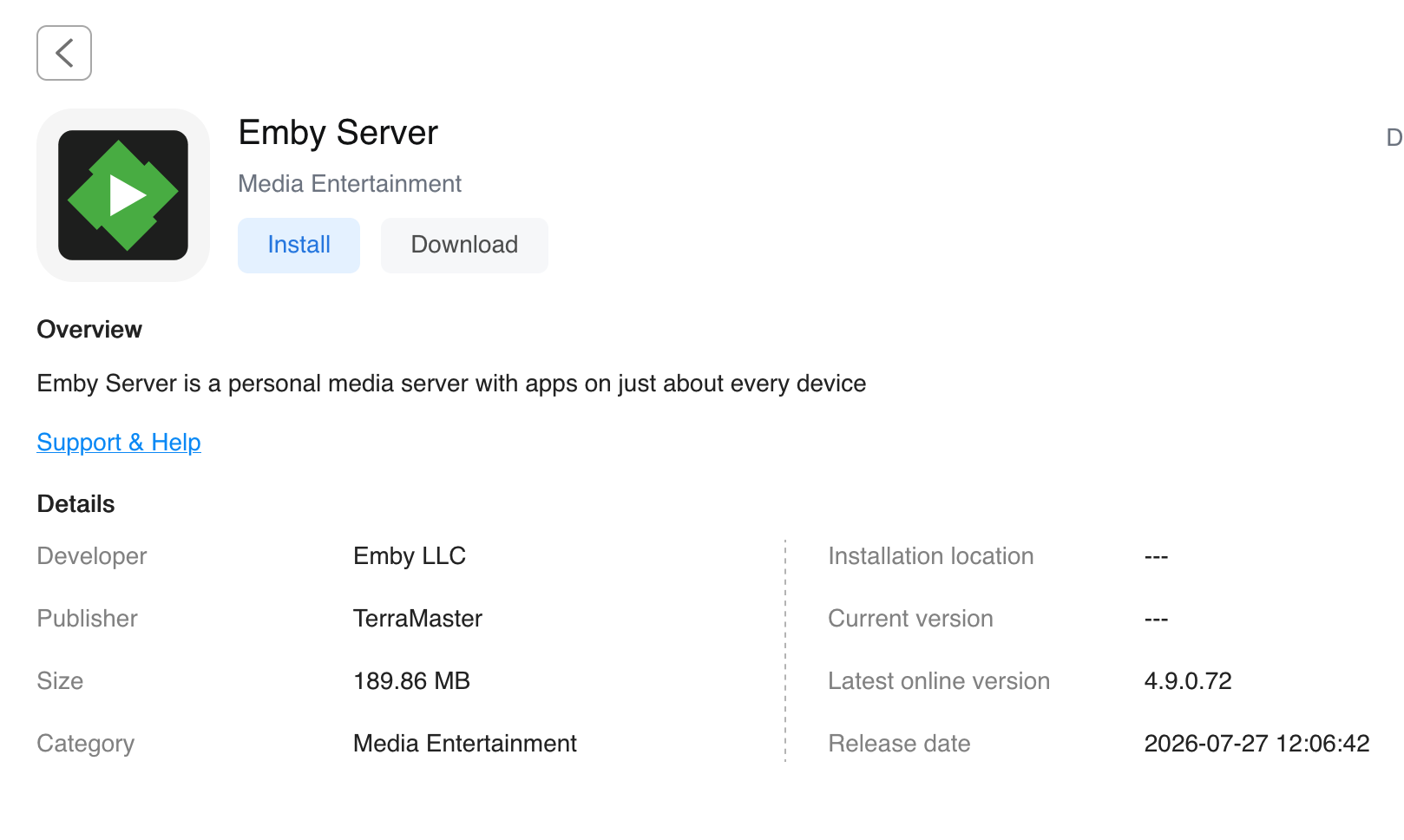This screenshot has width=1404, height=840.
Task: Click the Developer label
Action: [x=92, y=556]
